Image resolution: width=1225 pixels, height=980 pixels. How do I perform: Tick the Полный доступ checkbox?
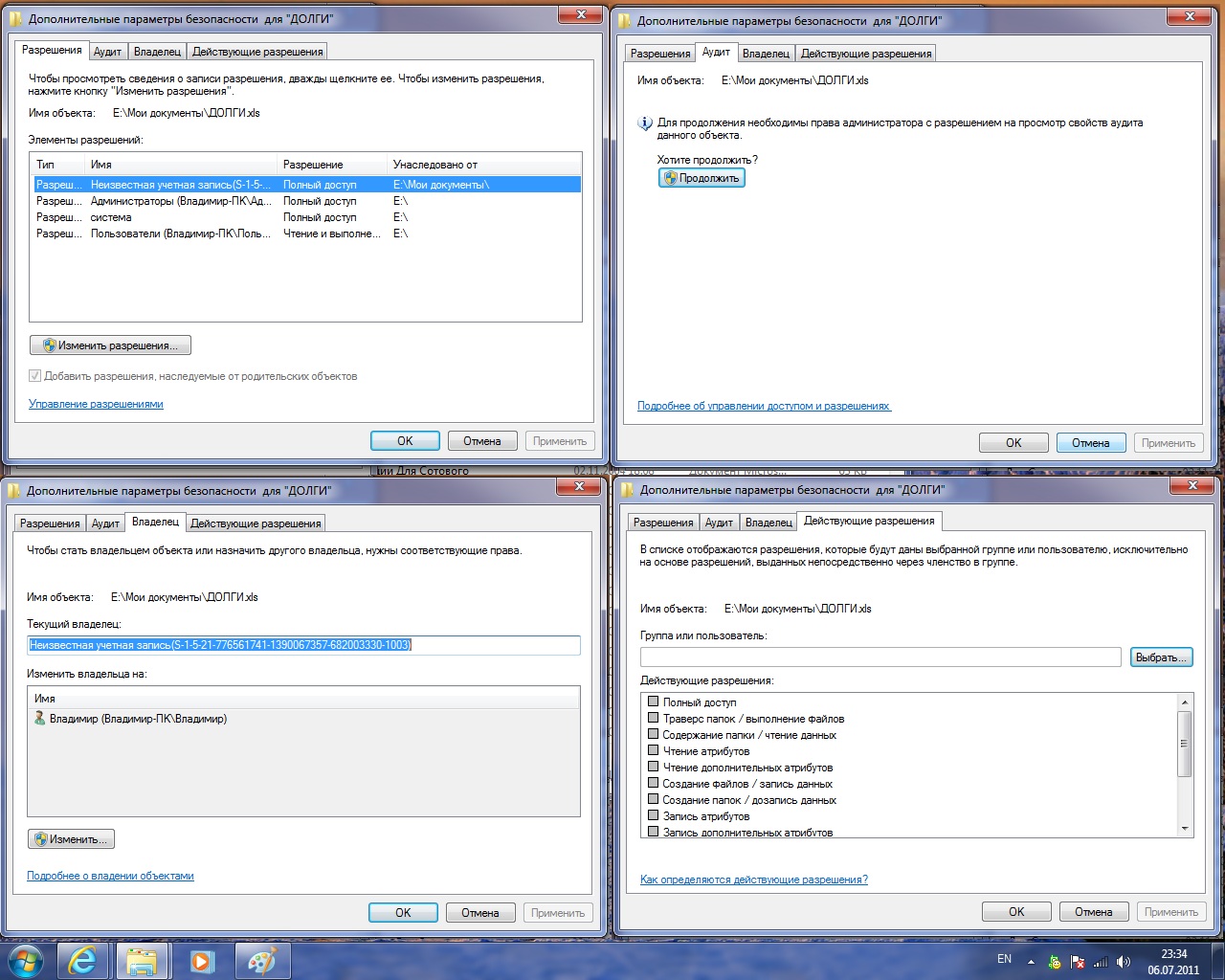[x=654, y=702]
